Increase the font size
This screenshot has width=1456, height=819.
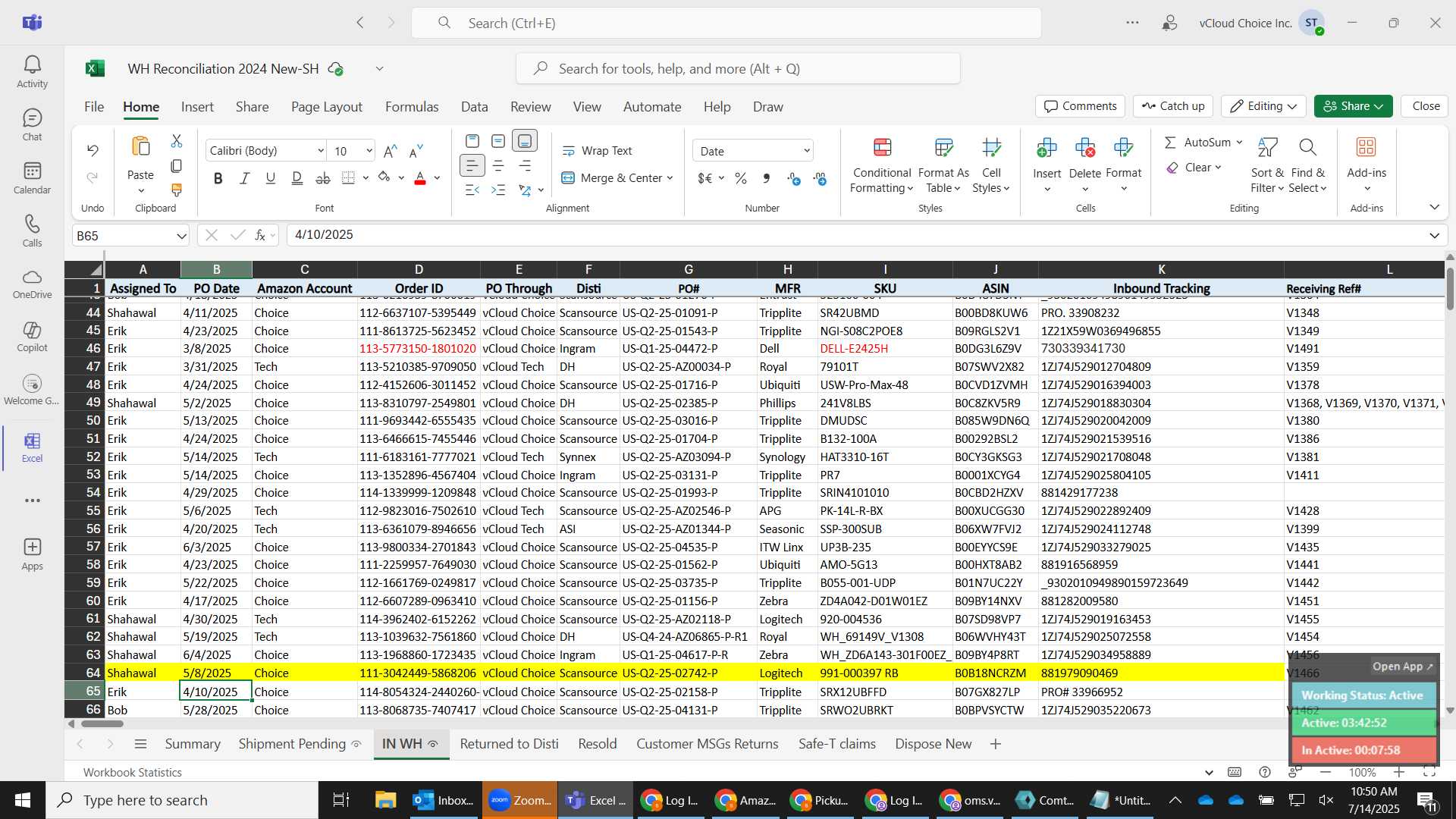[390, 151]
